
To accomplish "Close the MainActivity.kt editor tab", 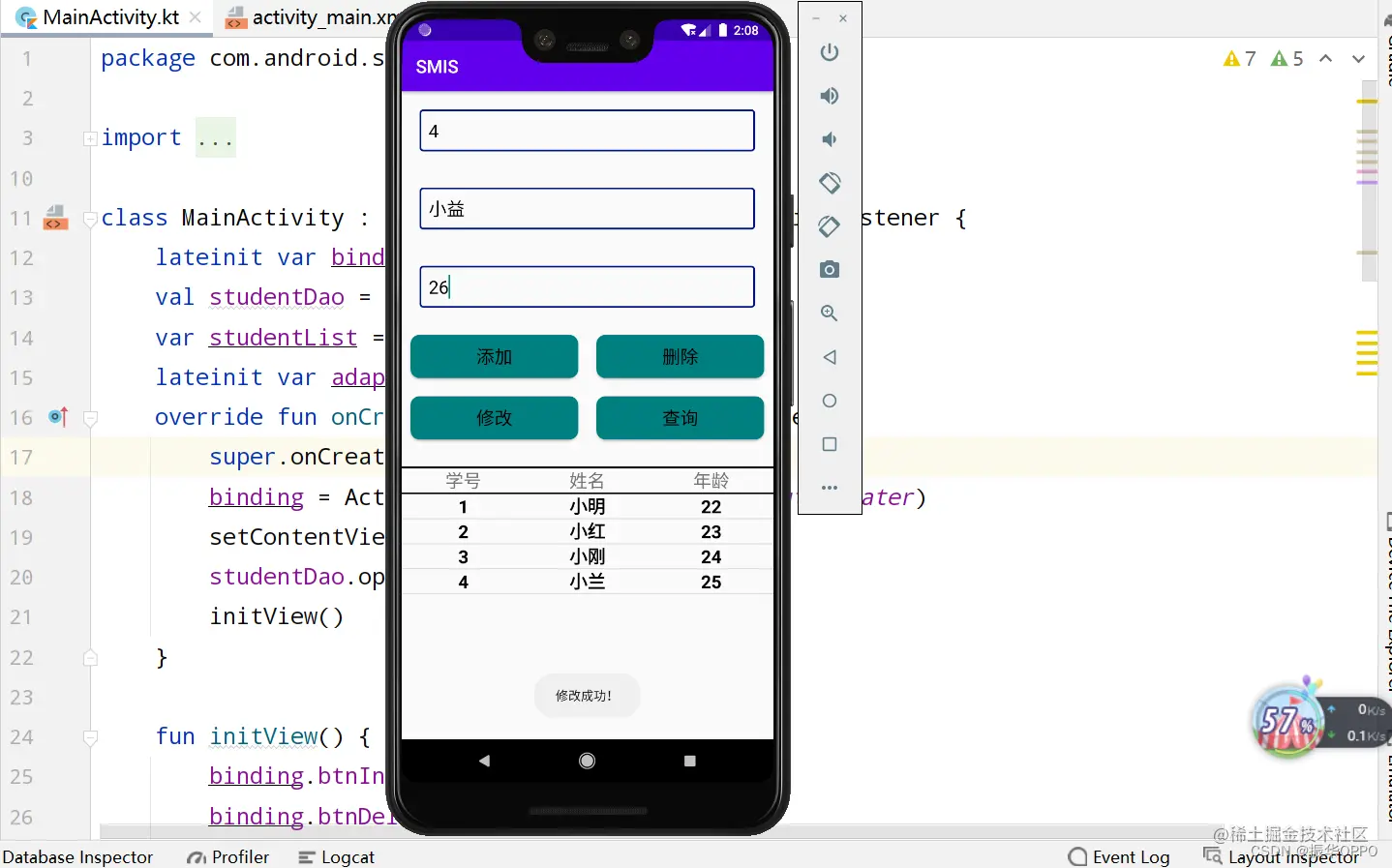I will tap(196, 17).
